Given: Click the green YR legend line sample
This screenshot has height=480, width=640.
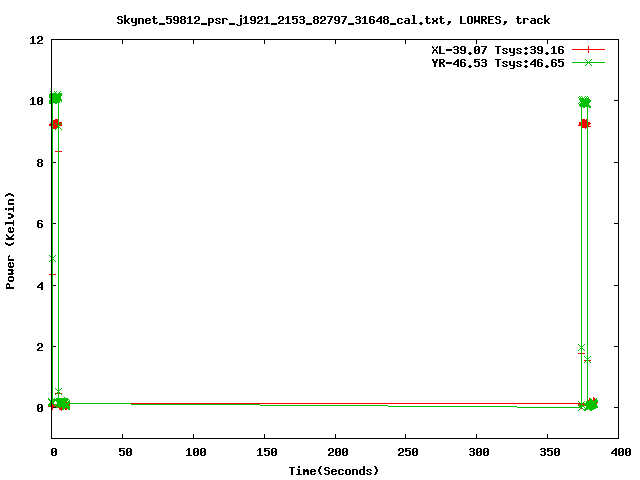Looking at the screenshot, I should click(x=588, y=63).
